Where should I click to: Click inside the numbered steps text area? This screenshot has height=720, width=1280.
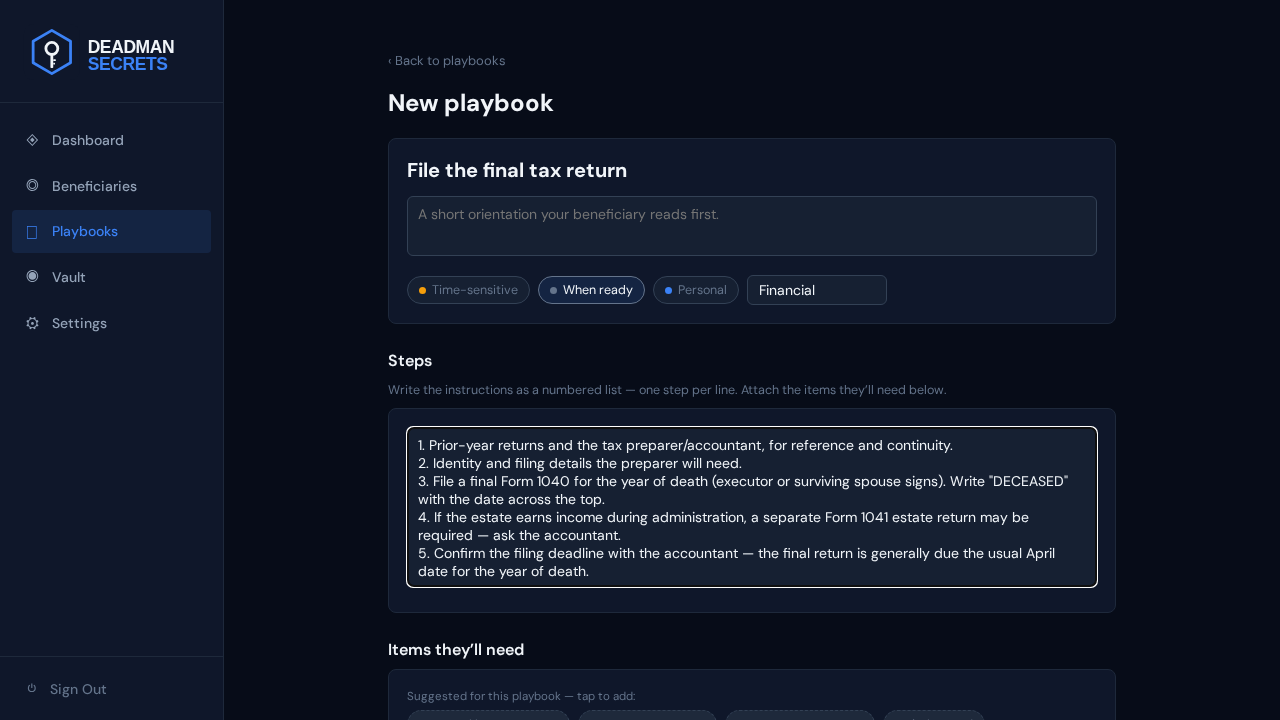click(x=752, y=507)
